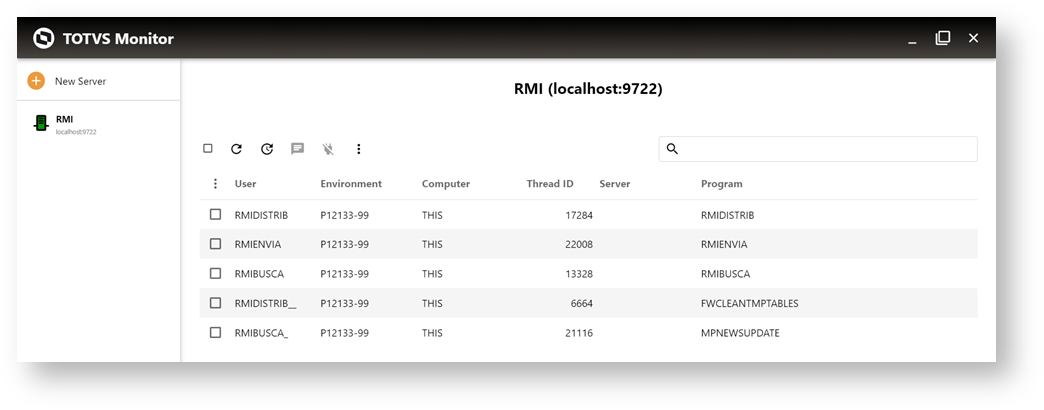Sort by the Server column header
This screenshot has height=410, width=1044.
pos(615,184)
